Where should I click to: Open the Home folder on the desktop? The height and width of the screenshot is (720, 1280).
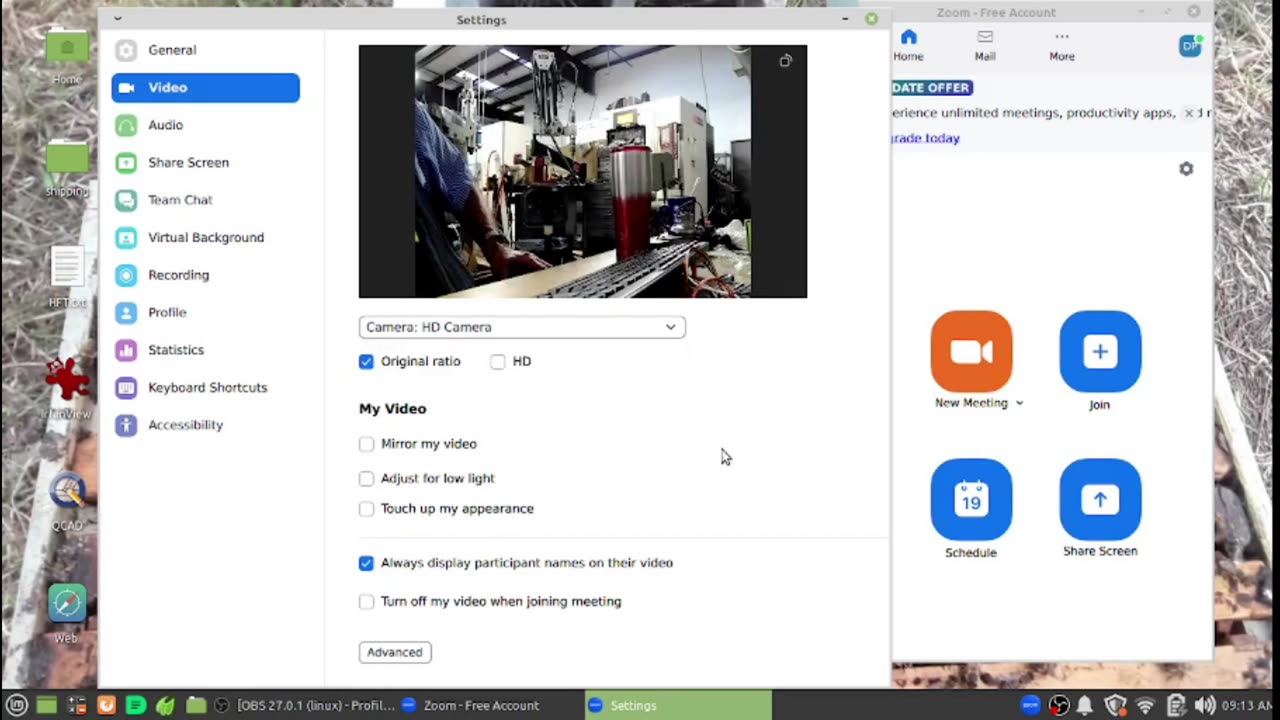pyautogui.click(x=67, y=57)
